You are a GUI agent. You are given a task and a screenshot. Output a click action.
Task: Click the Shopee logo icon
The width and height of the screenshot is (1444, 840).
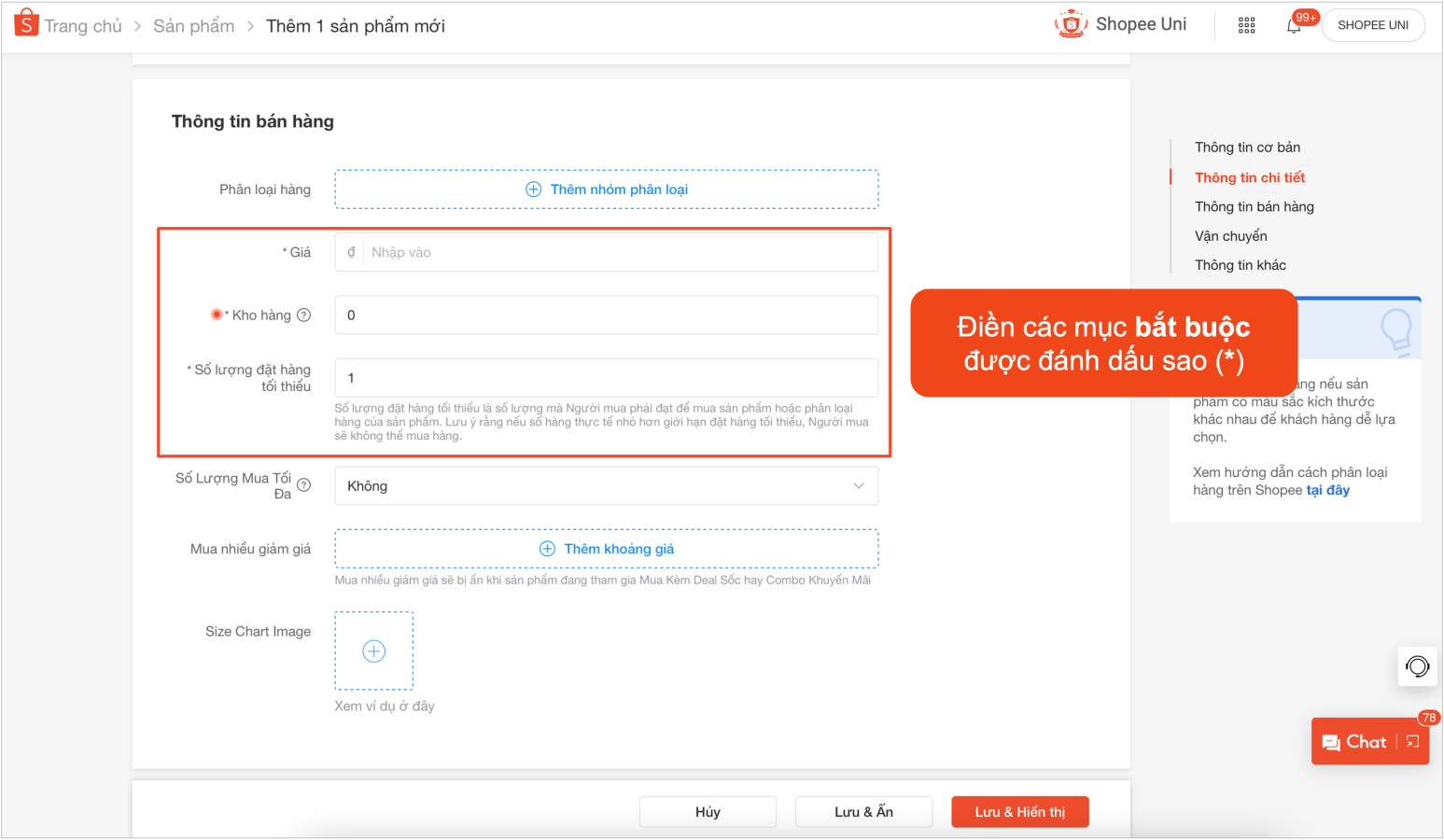tap(26, 23)
